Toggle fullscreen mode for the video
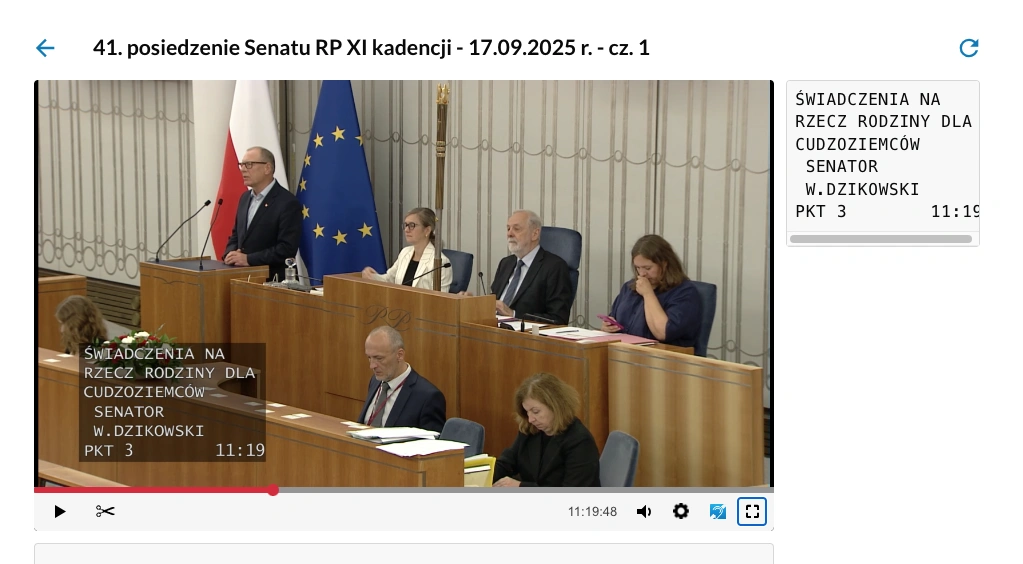The image size is (1023, 564). tap(752, 511)
